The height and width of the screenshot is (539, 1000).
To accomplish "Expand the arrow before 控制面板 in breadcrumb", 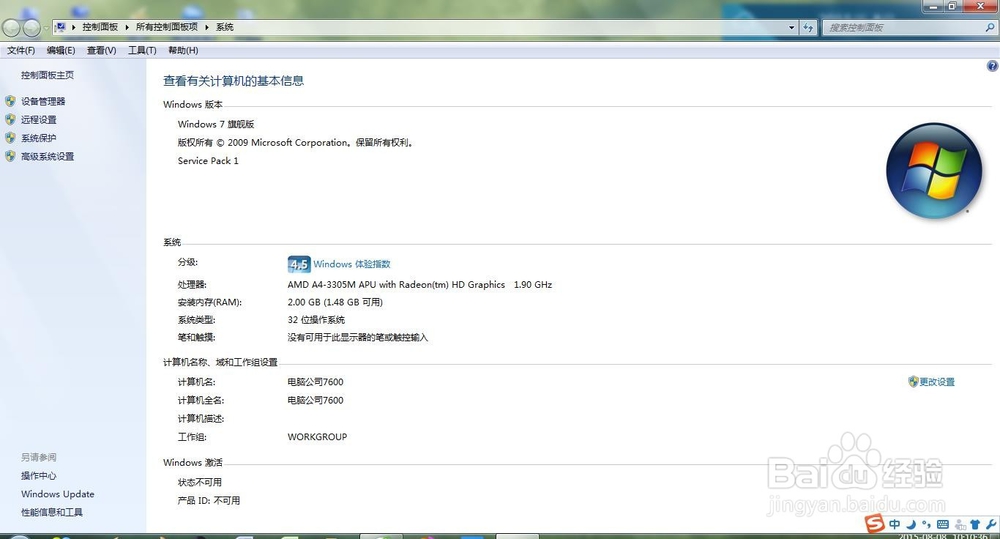I will pos(74,27).
